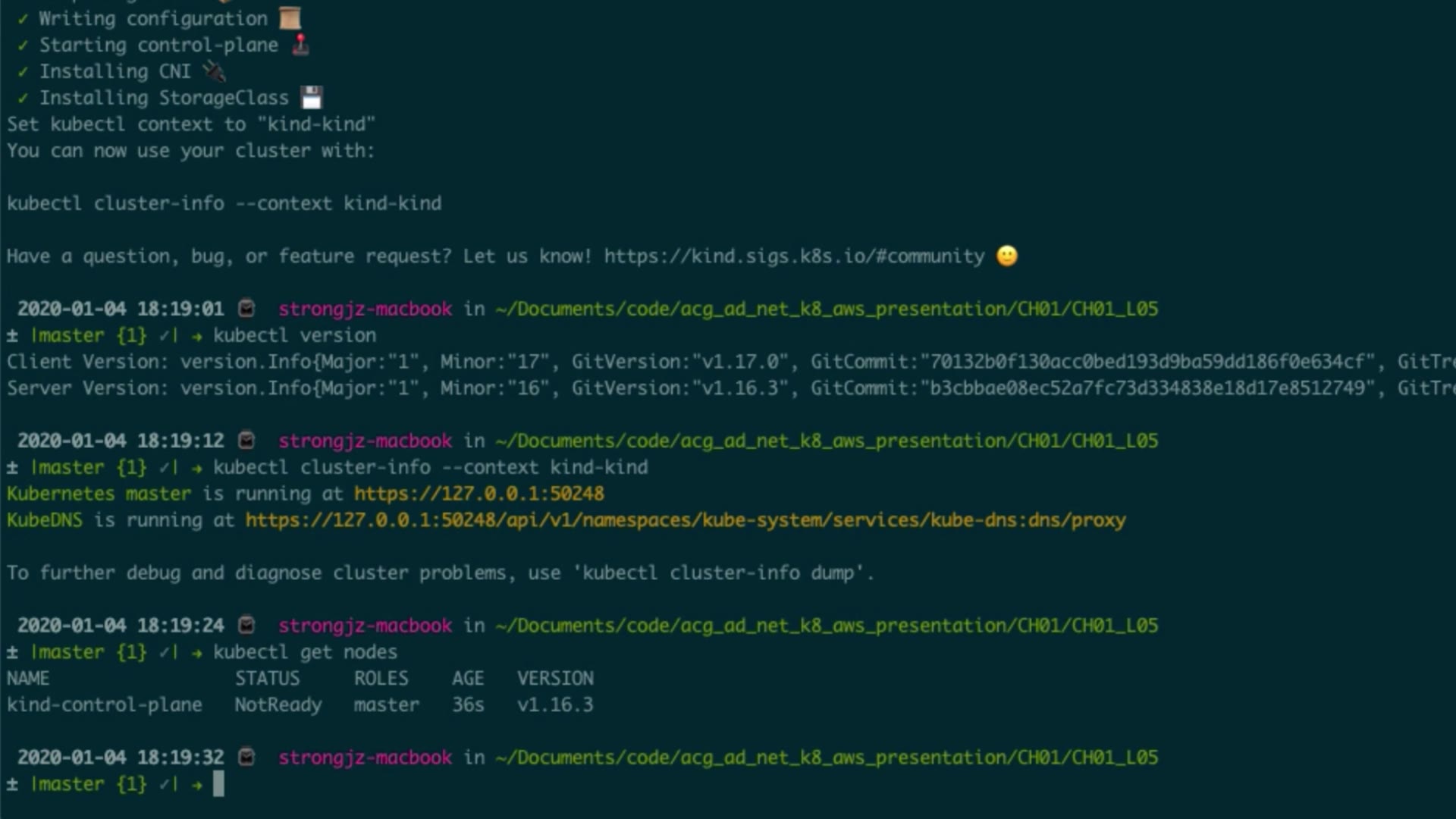Open the Kubernetes master URL https://127.0.0.1:50248
1456x819 pixels.
pyautogui.click(x=479, y=494)
